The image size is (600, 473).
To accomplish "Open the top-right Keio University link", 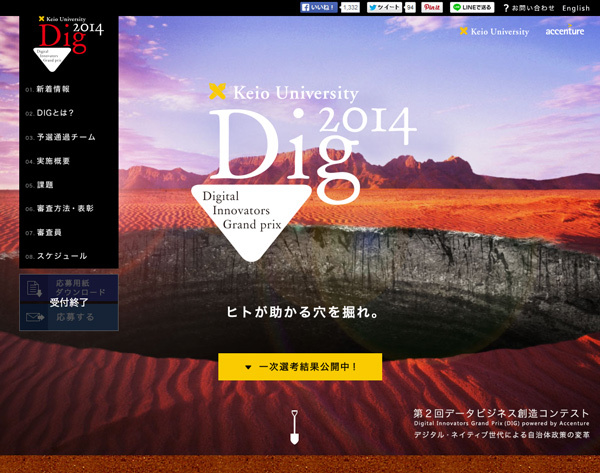I will [494, 31].
